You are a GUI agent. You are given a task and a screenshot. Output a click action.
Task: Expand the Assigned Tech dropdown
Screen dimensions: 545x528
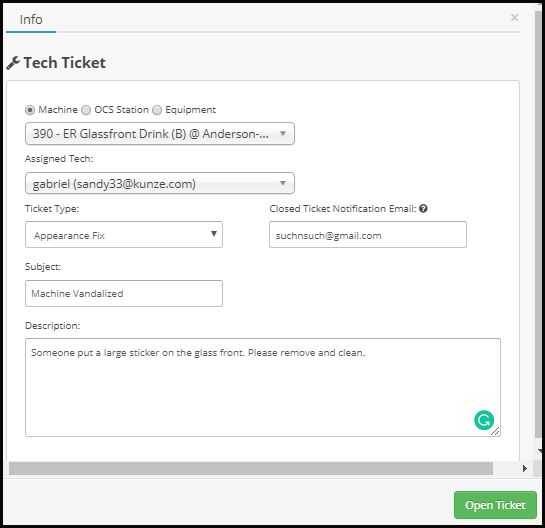[x=160, y=183]
